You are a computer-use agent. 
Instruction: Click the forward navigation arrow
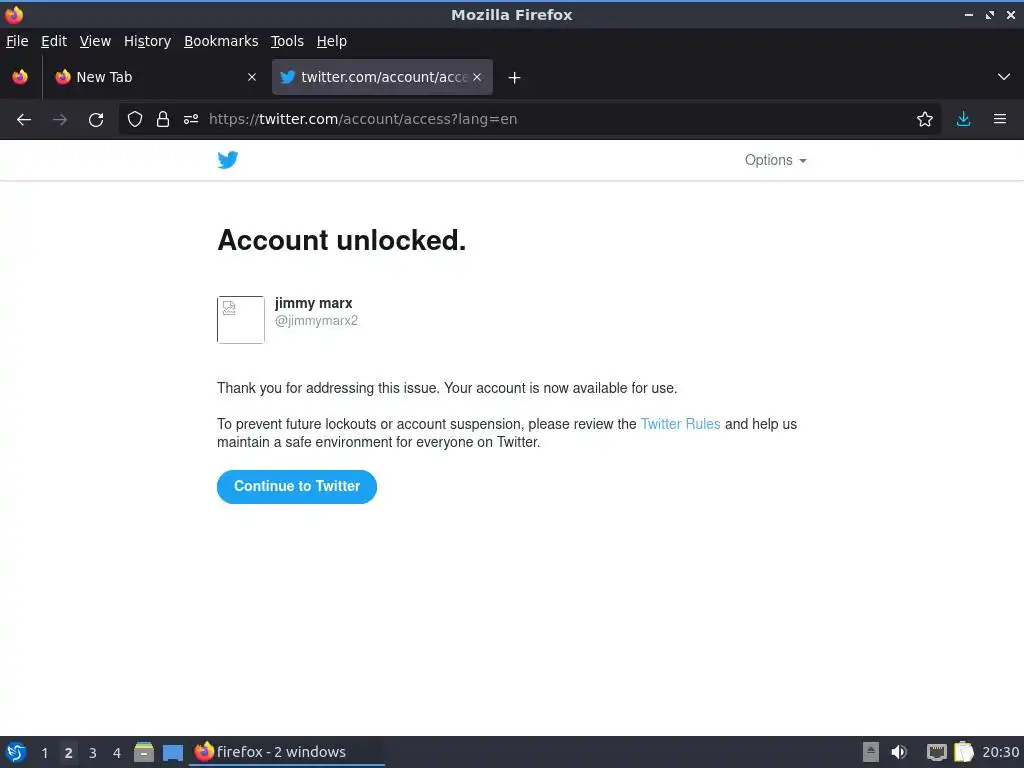click(60, 120)
